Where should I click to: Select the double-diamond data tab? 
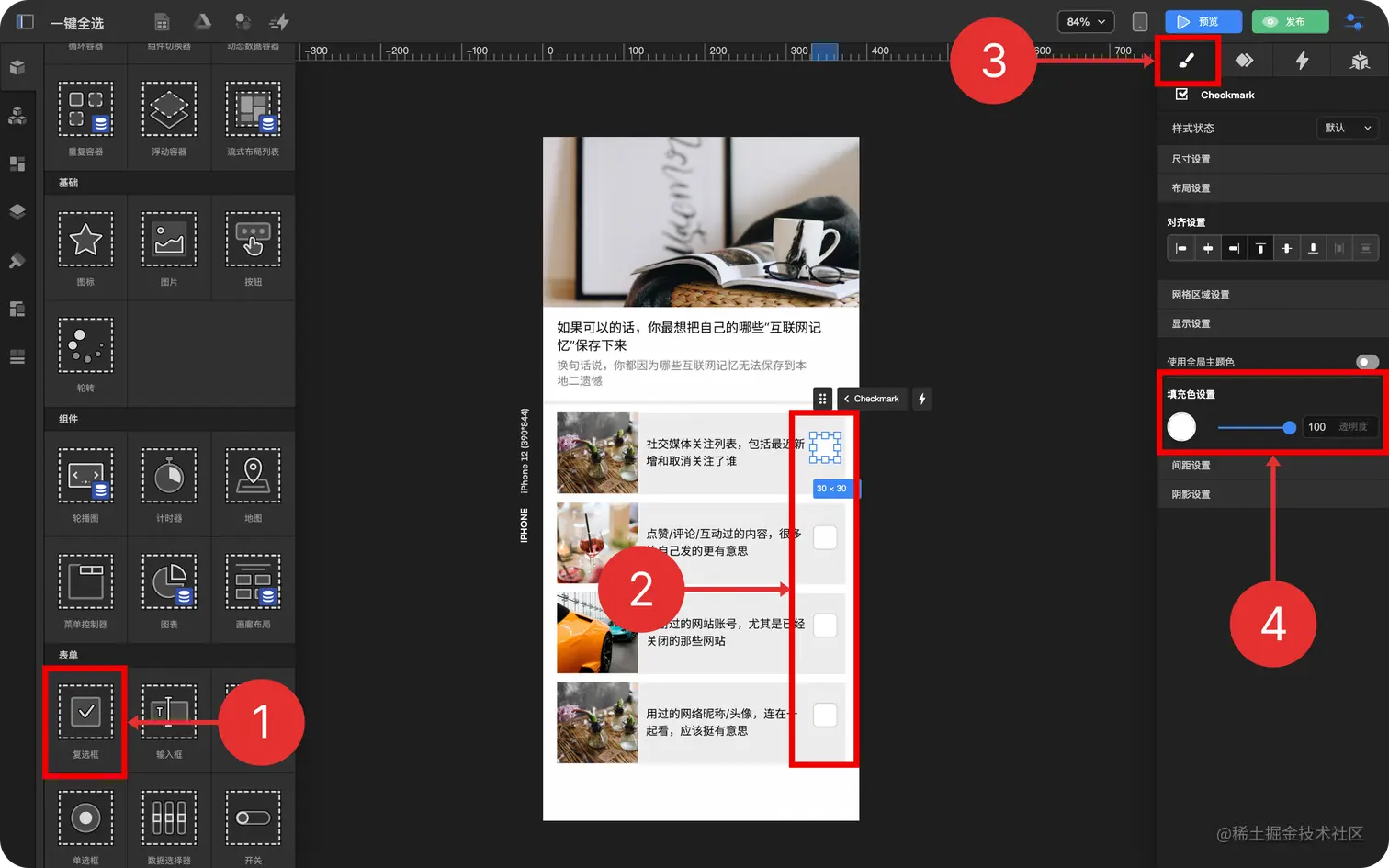point(1244,61)
